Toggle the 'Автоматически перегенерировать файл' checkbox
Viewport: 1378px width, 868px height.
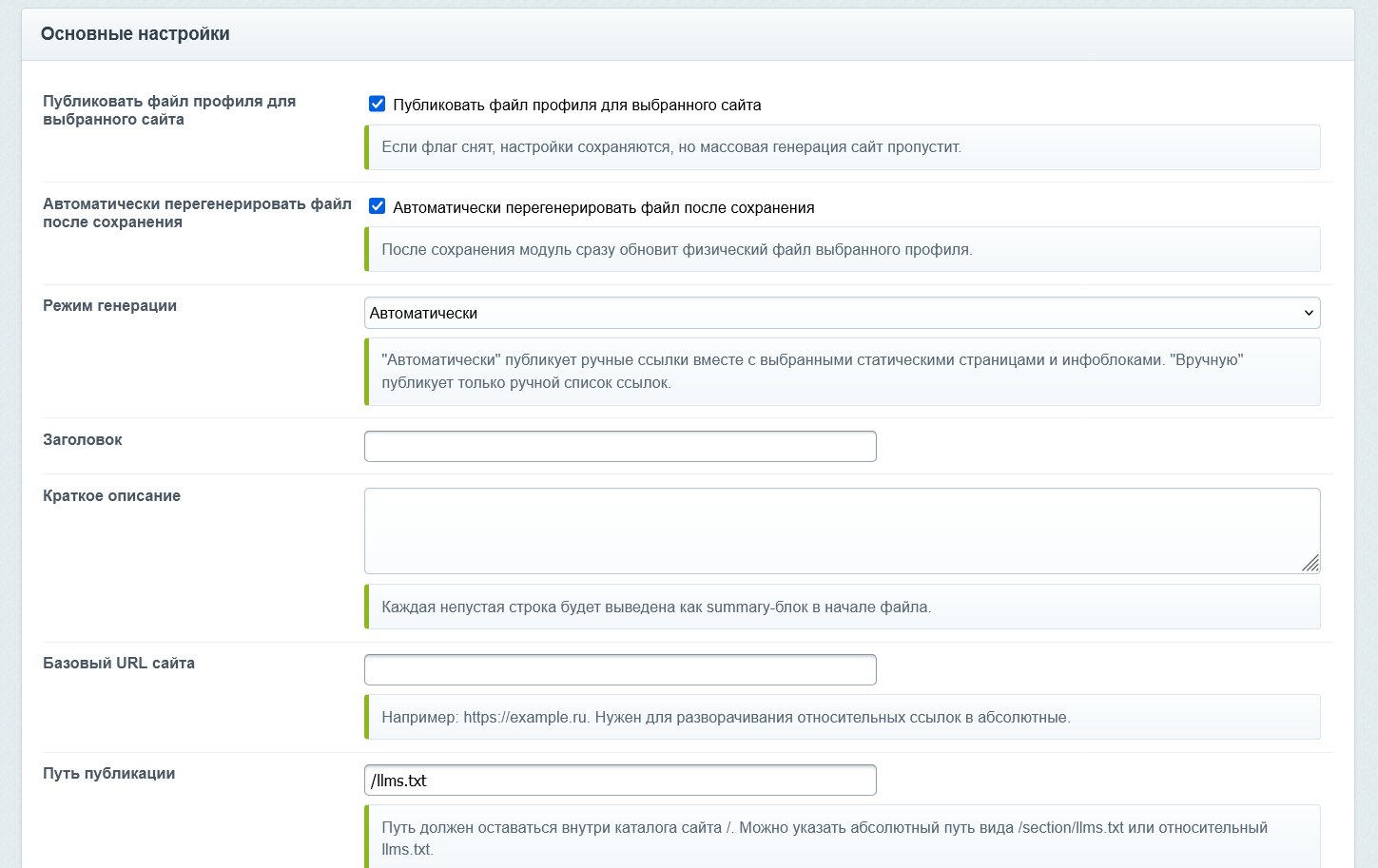pos(378,206)
